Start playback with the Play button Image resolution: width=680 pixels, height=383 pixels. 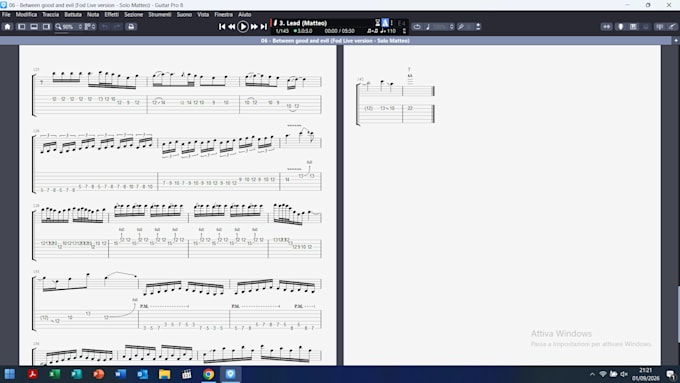click(x=243, y=26)
